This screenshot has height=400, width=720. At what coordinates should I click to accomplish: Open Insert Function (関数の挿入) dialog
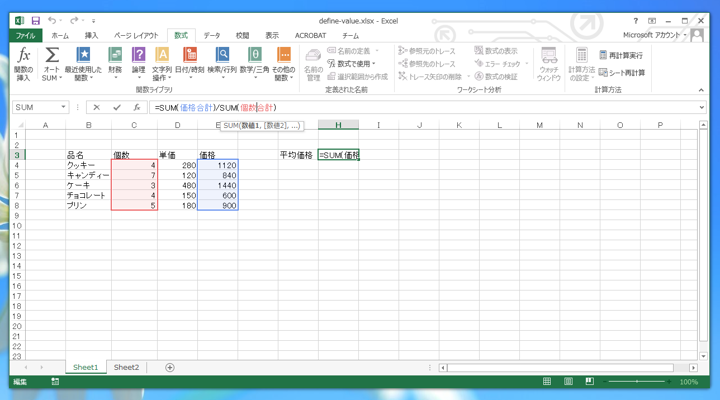(x=23, y=64)
